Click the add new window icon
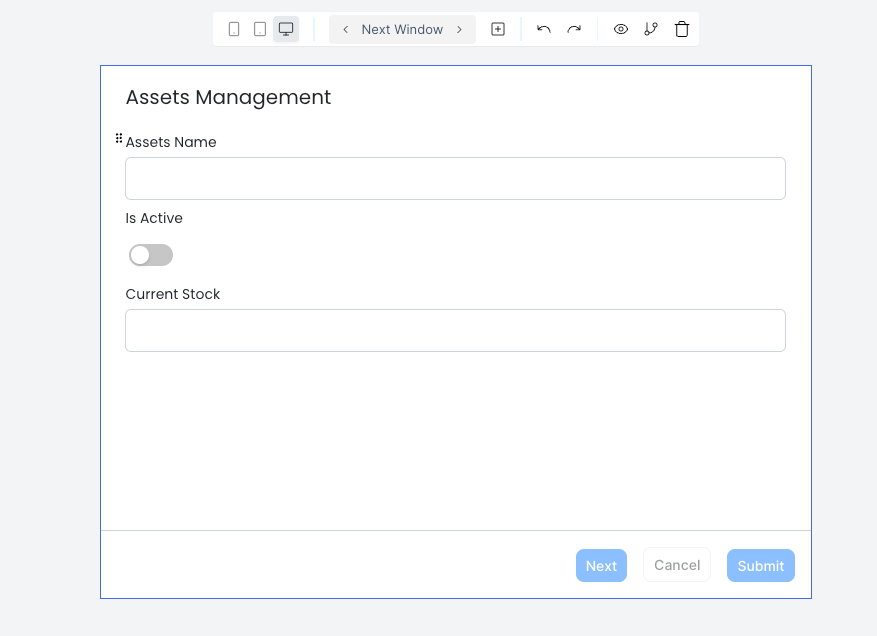Viewport: 877px width, 636px height. (x=498, y=29)
